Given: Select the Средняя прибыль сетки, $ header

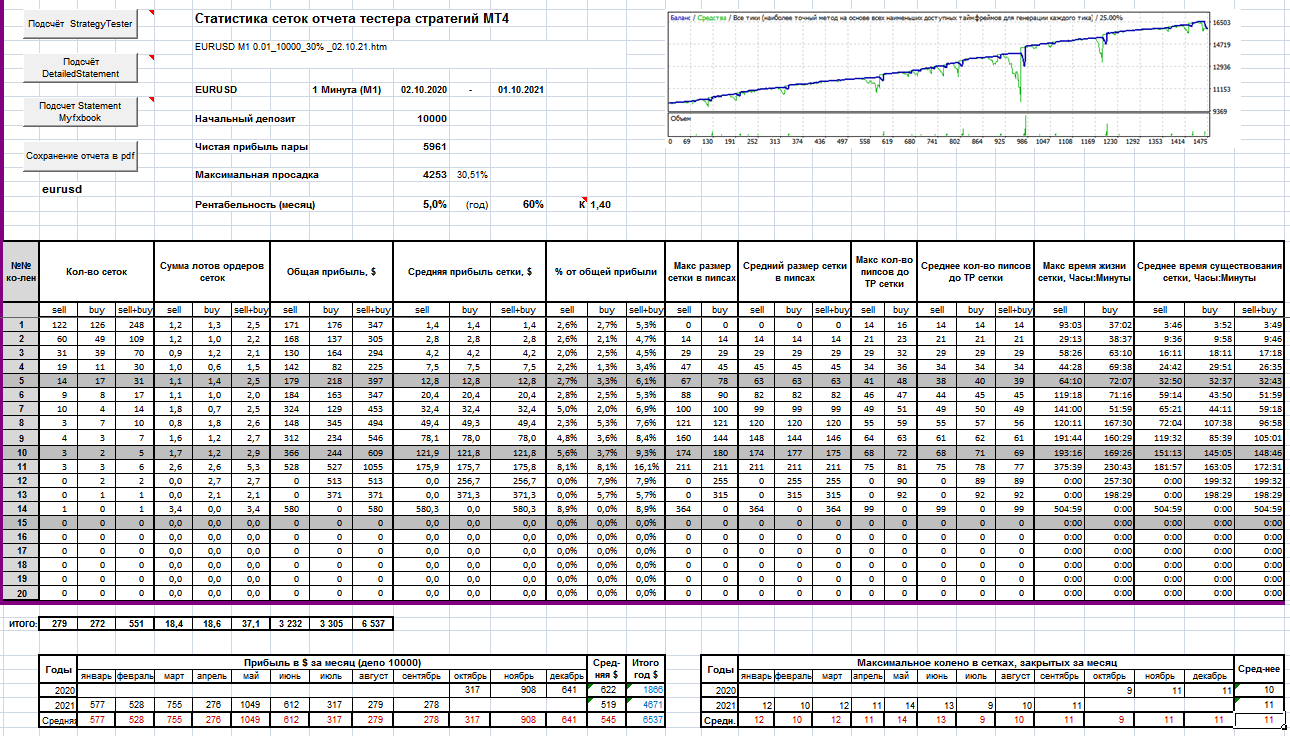Looking at the screenshot, I should coord(469,271).
